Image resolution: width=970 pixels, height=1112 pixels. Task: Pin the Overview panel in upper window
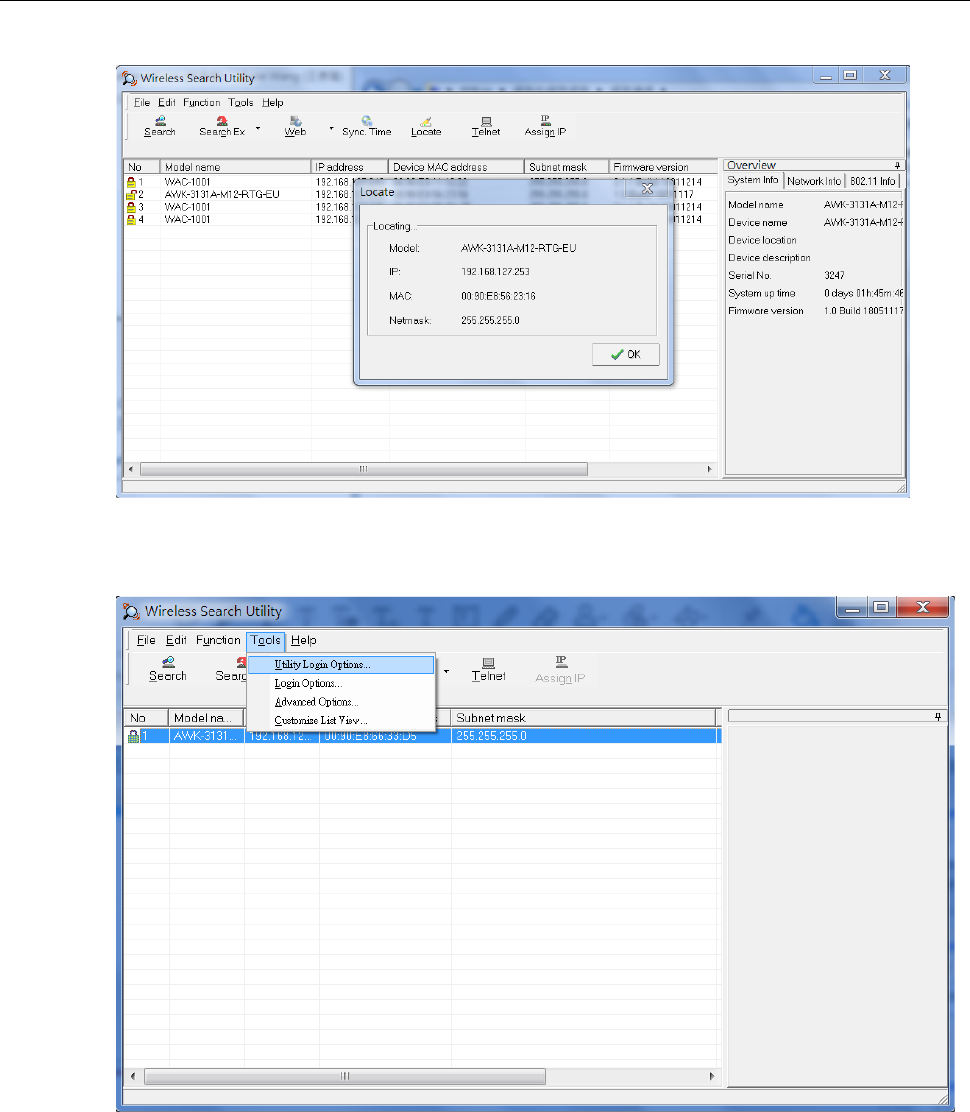tap(897, 165)
